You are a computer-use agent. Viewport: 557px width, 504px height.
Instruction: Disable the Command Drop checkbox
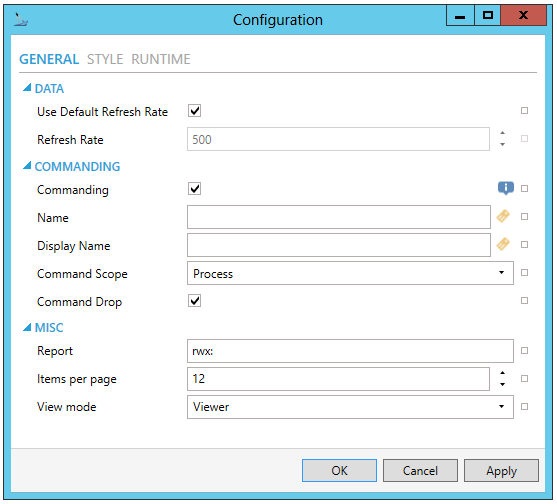[x=194, y=300]
